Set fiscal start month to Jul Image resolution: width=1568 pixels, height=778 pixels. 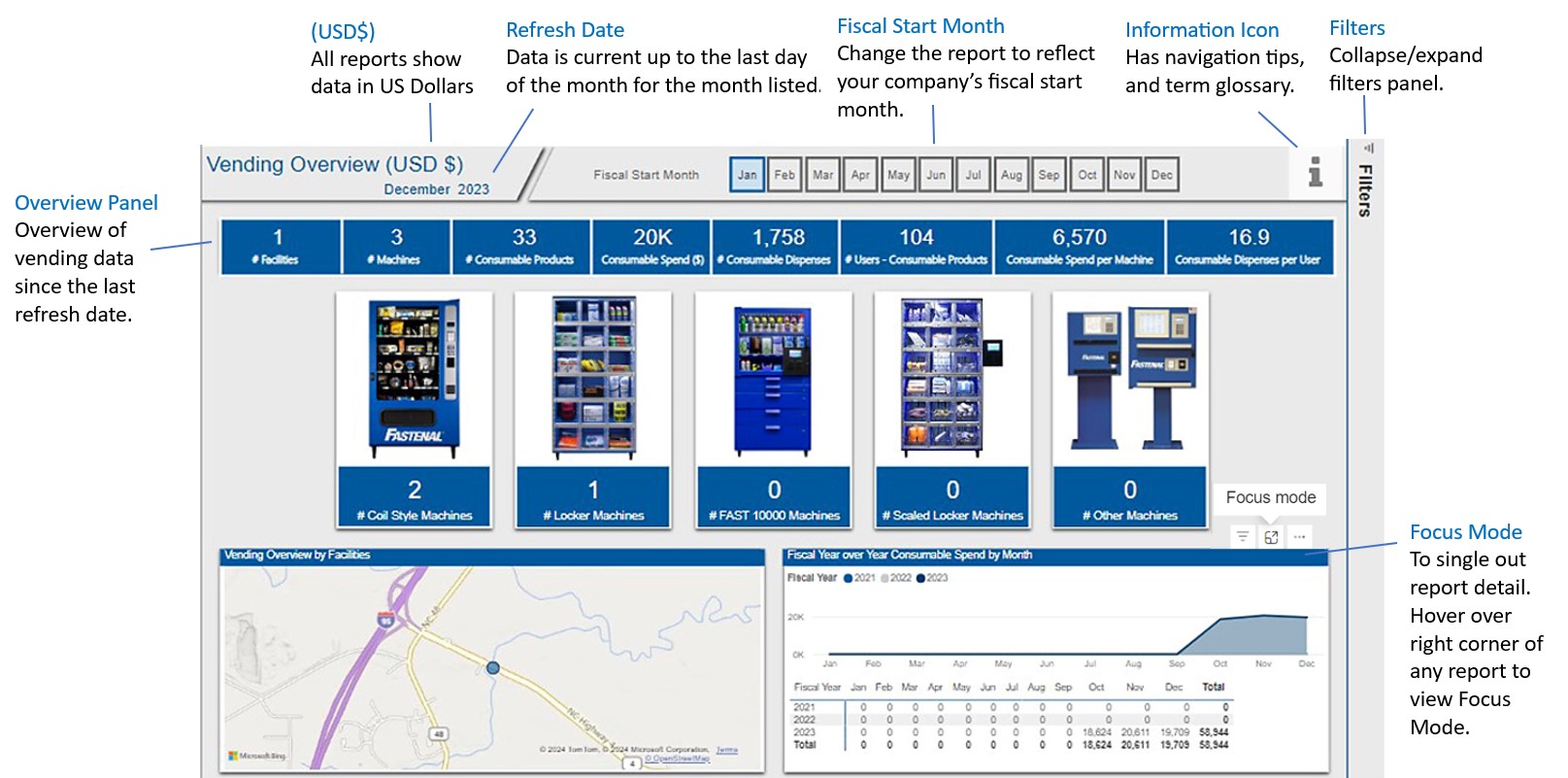(973, 175)
